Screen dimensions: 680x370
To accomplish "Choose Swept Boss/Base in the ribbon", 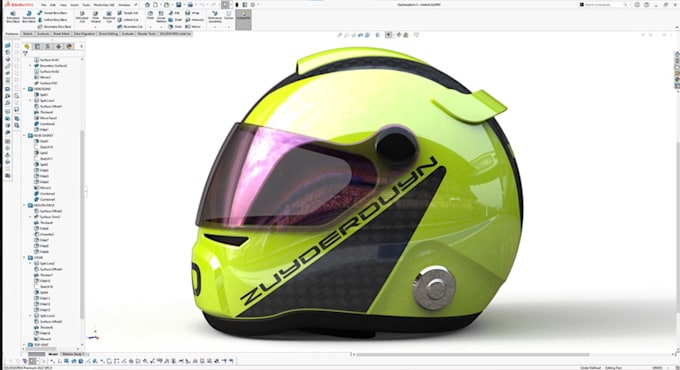I will coord(52,13).
